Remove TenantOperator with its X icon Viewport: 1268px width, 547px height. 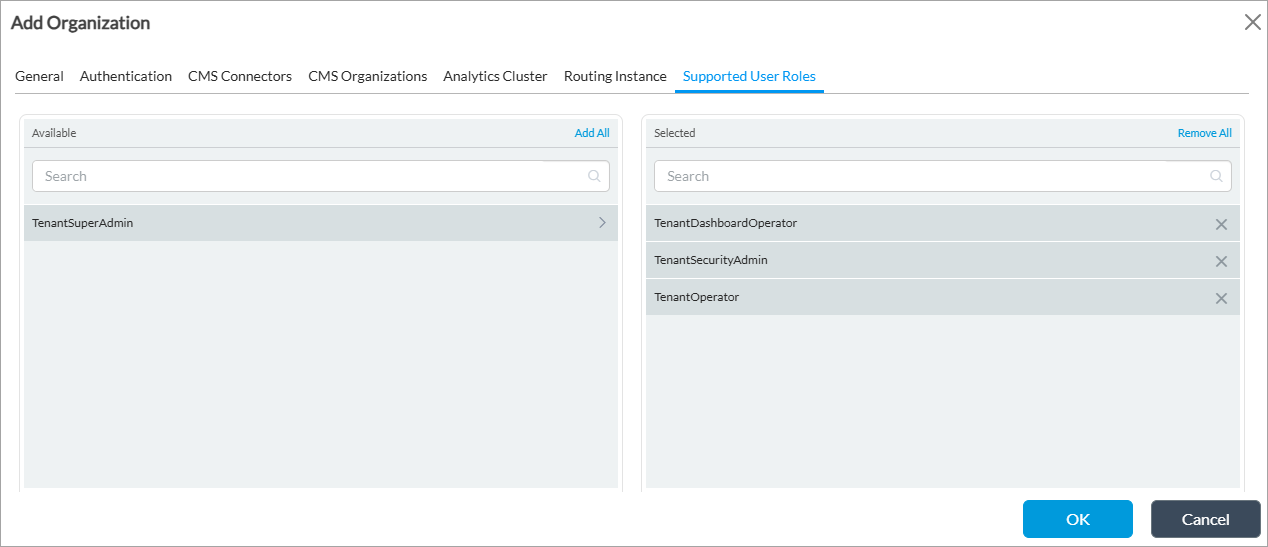click(x=1221, y=298)
